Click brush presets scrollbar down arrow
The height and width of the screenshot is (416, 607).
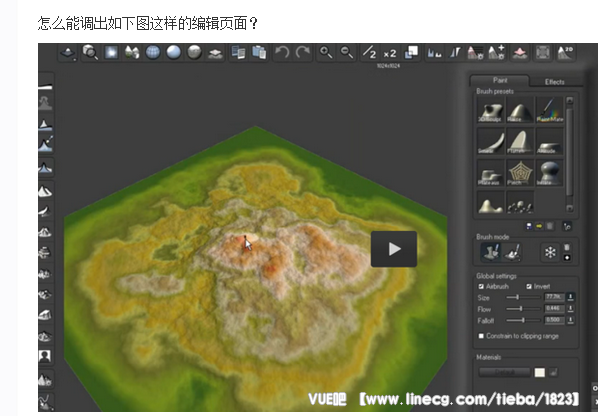pos(569,208)
